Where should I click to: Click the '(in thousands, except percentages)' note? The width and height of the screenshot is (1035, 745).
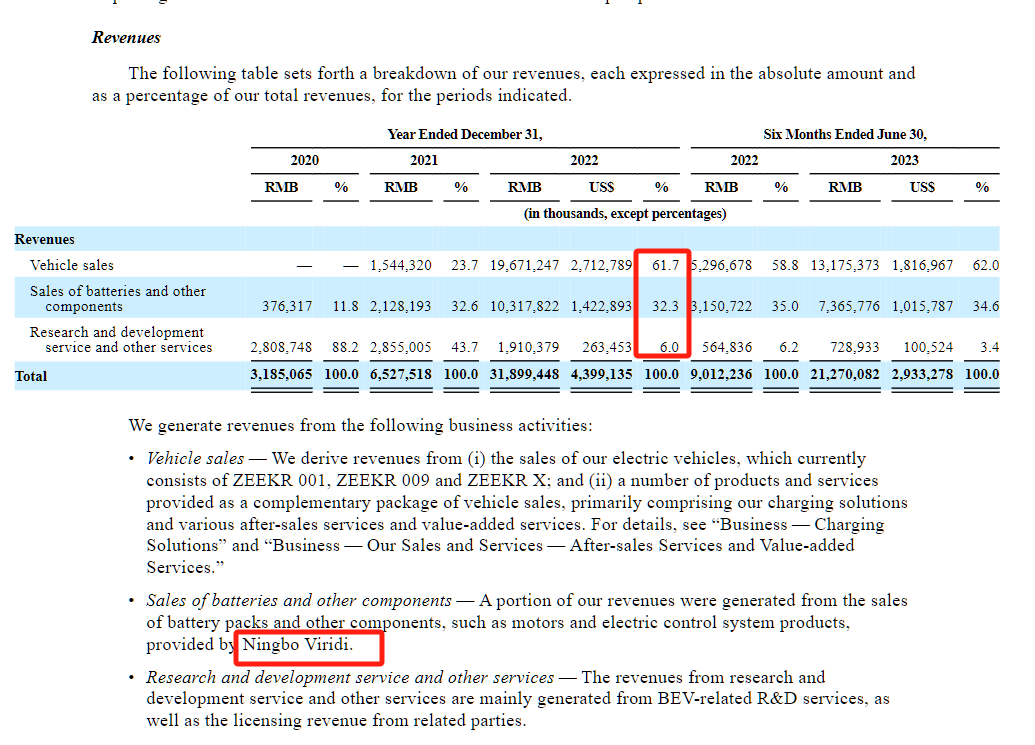[625, 214]
